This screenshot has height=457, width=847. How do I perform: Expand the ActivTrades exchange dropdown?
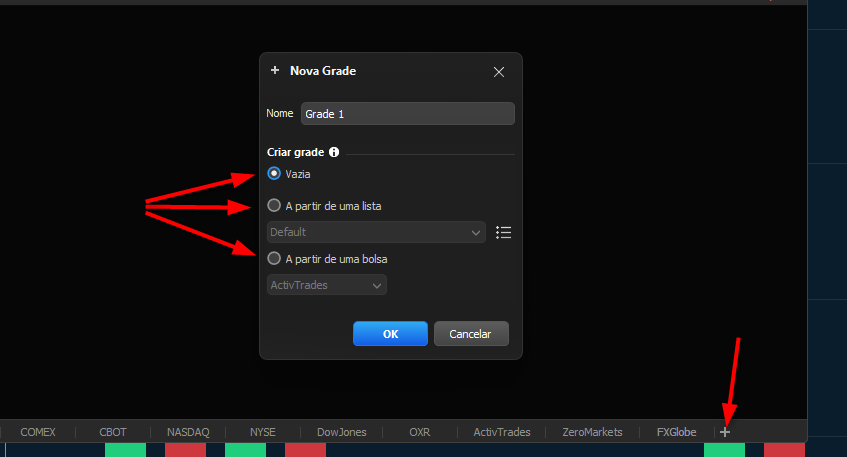coord(327,285)
